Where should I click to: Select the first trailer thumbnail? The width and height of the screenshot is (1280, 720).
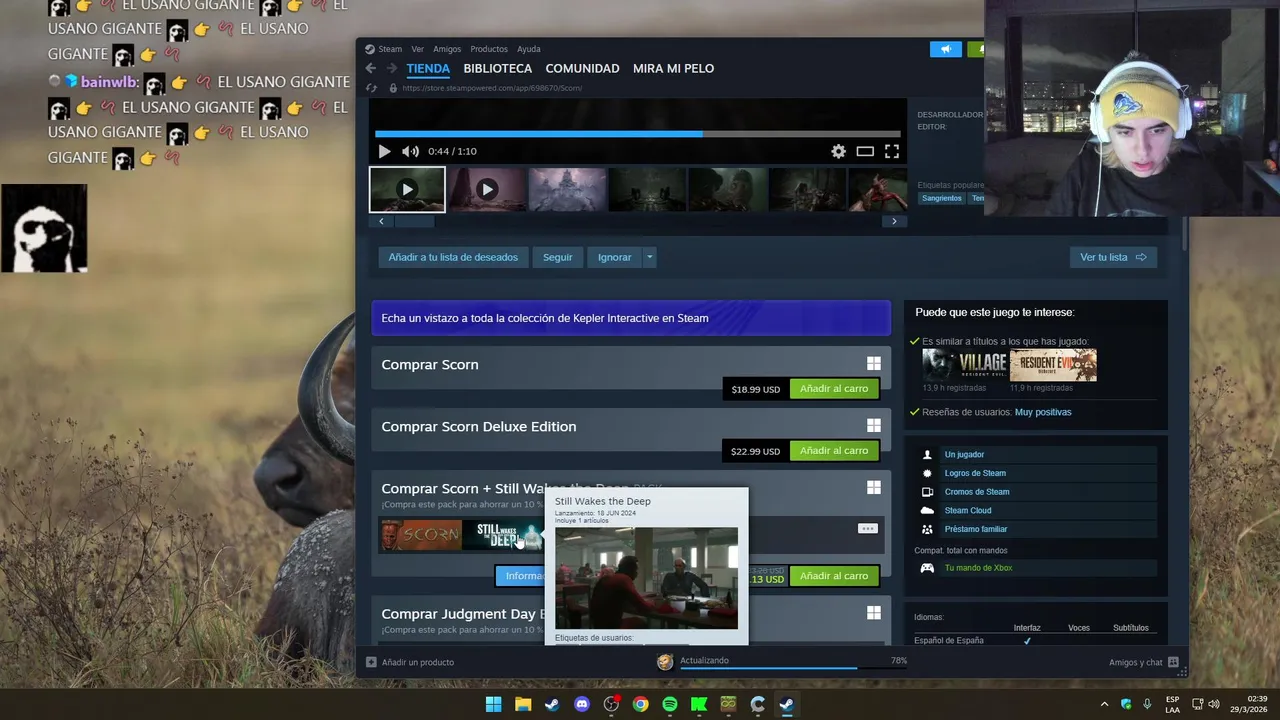[407, 189]
